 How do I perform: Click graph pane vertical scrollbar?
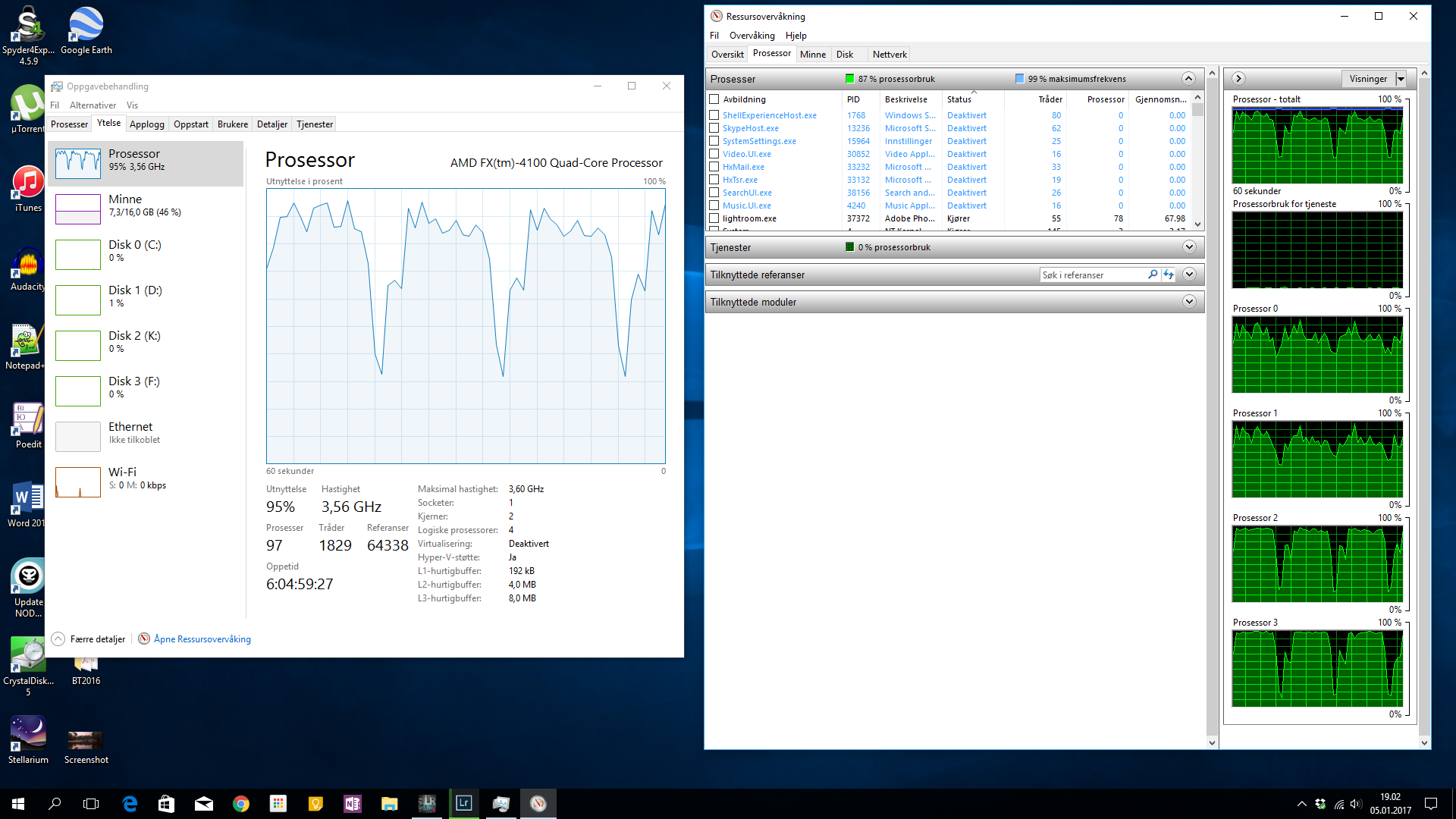click(x=1423, y=408)
